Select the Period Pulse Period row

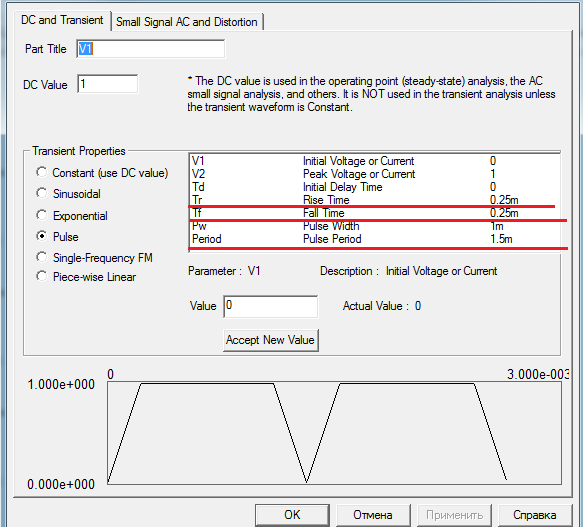(374, 239)
